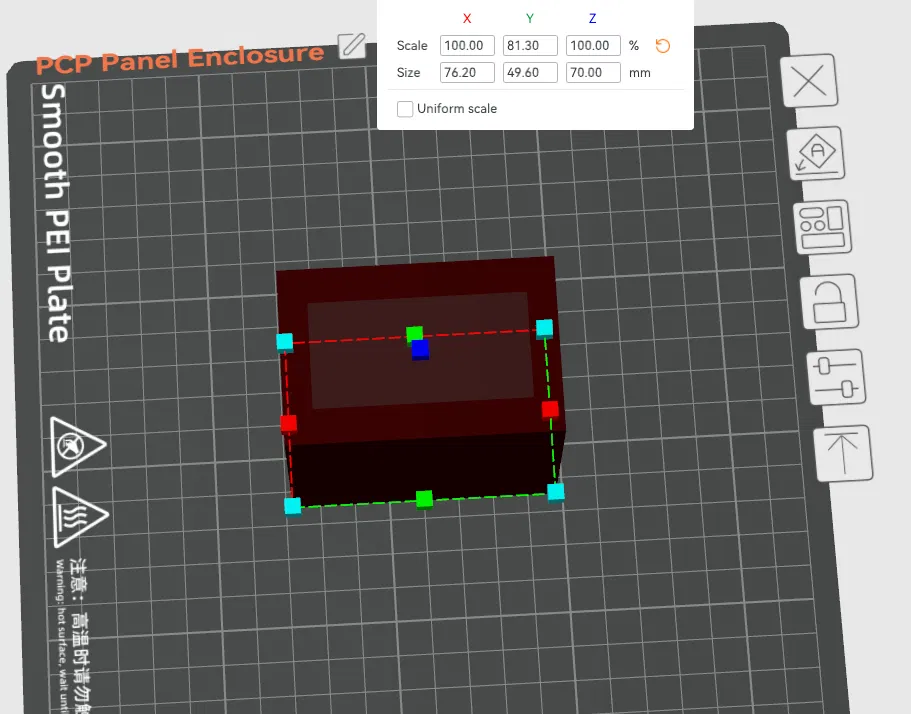Click the 'Smooth PEI Plate' bed label
911x714 pixels.
(56, 213)
